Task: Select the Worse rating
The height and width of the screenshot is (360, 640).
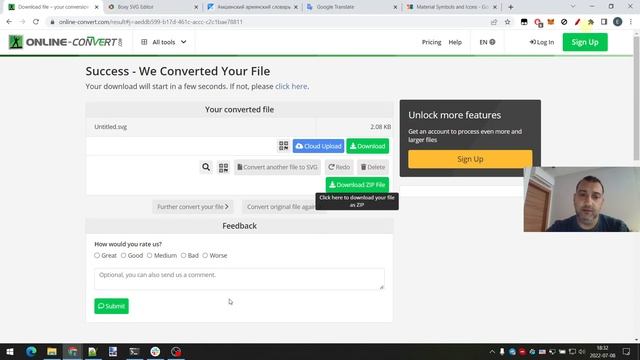Action: pos(205,256)
